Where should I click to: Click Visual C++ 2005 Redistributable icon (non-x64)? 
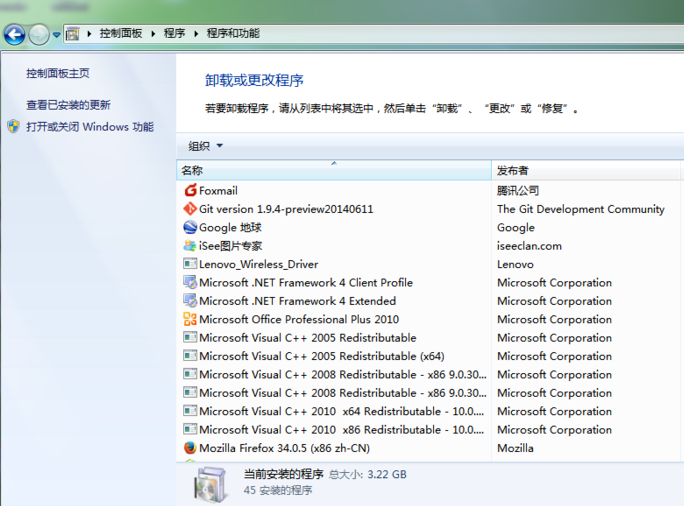pos(190,338)
